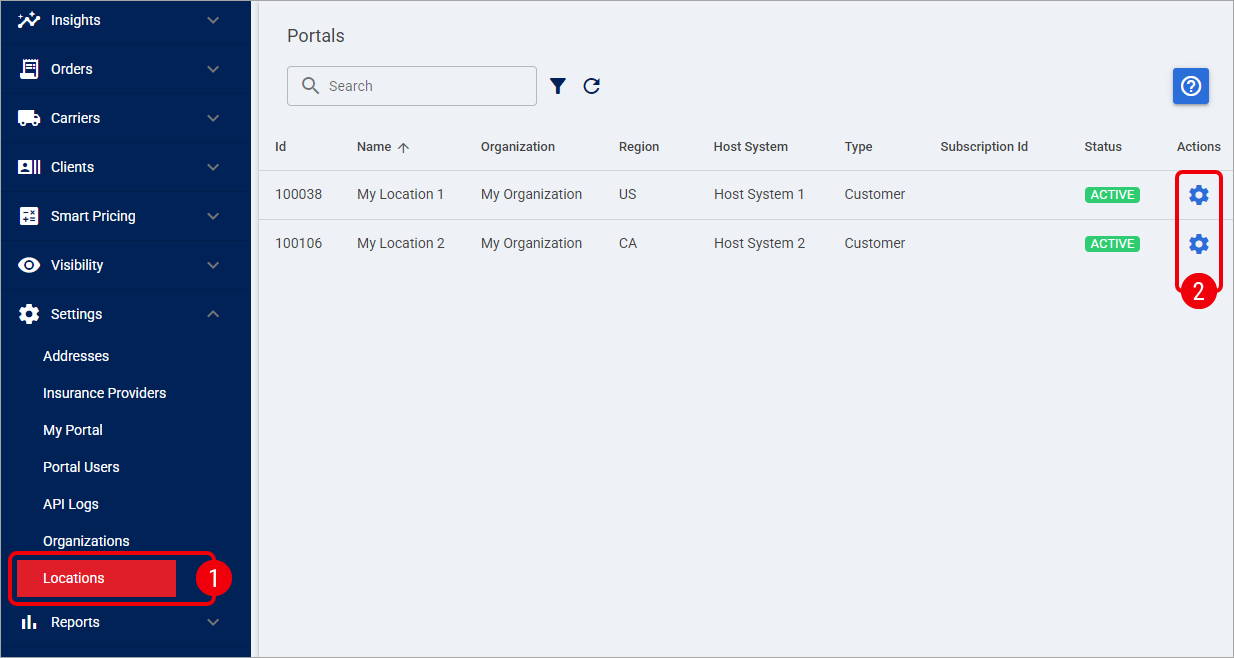
Task: Select Locations in the sidebar
Action: click(96, 578)
